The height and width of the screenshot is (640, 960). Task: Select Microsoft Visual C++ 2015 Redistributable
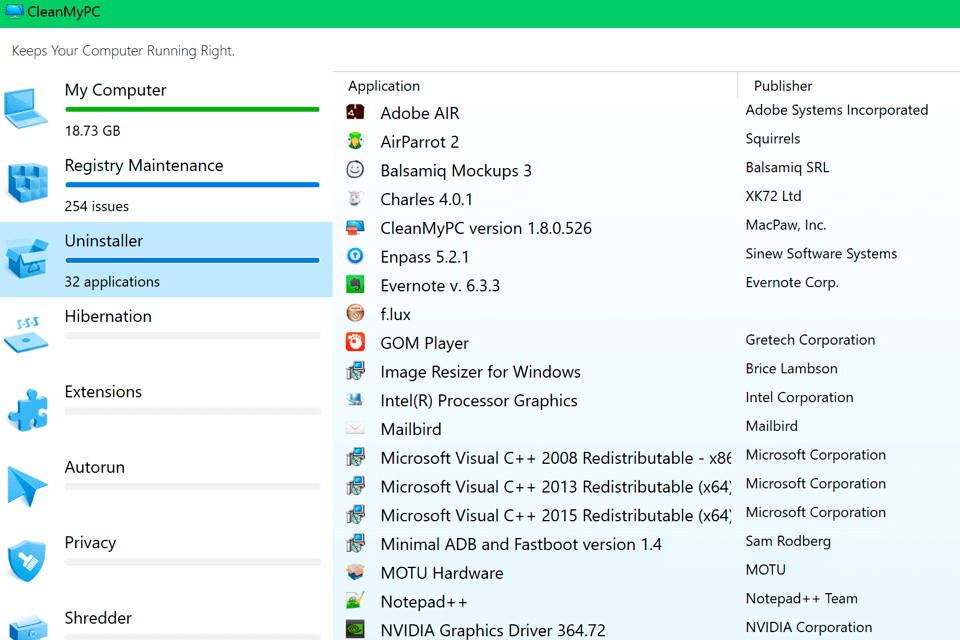click(555, 516)
